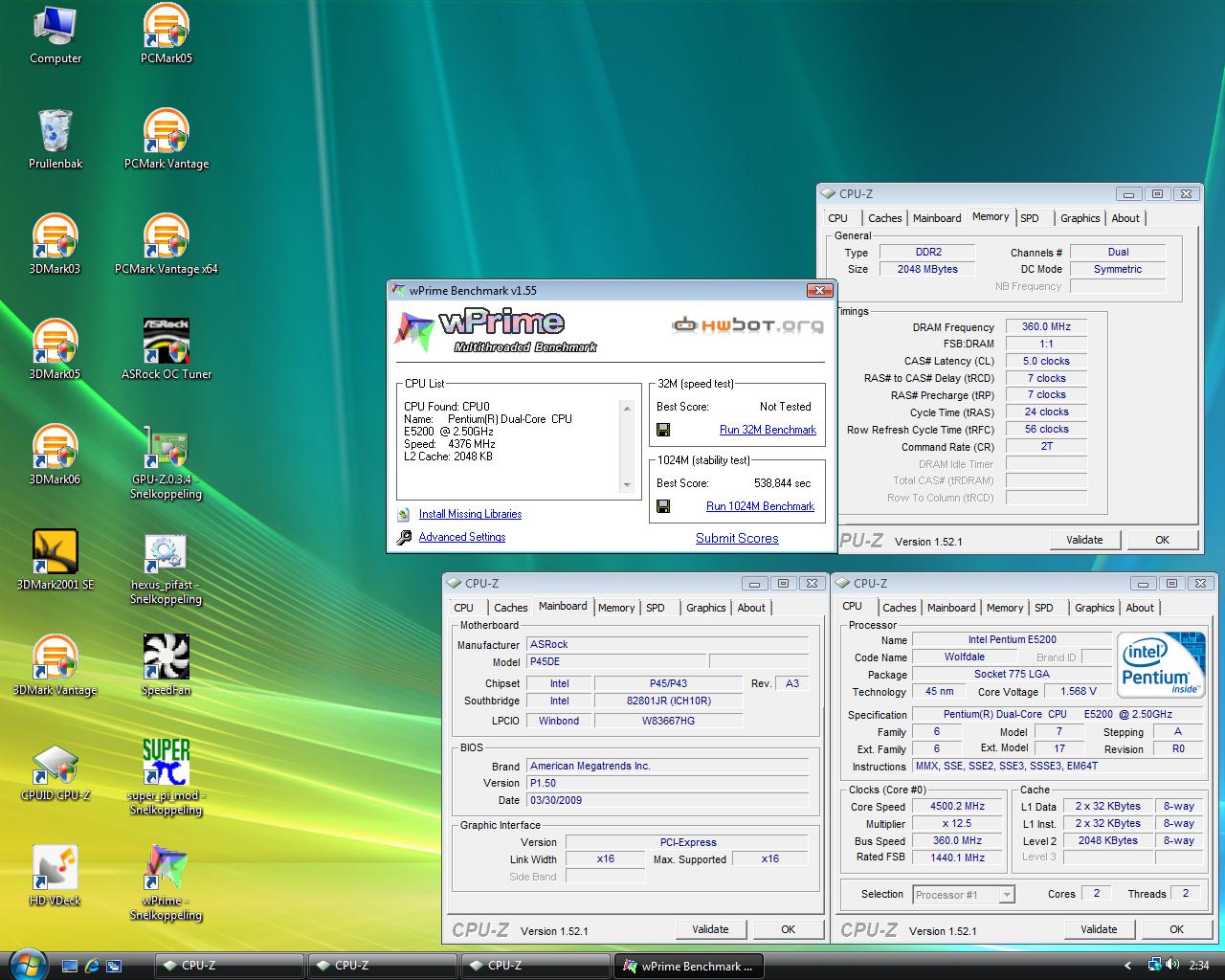
Task: Select the HD VDeck desktop shortcut
Action: [x=56, y=877]
